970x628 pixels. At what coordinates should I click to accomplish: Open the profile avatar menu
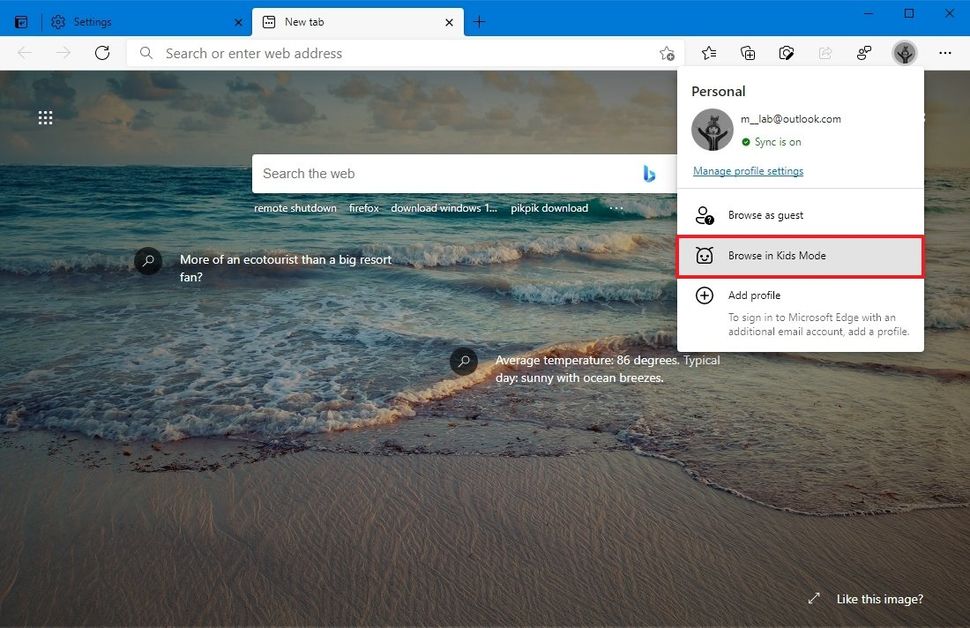click(904, 53)
